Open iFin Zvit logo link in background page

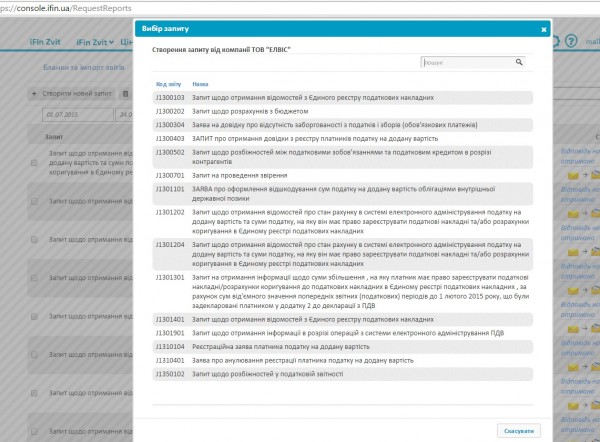[45, 42]
